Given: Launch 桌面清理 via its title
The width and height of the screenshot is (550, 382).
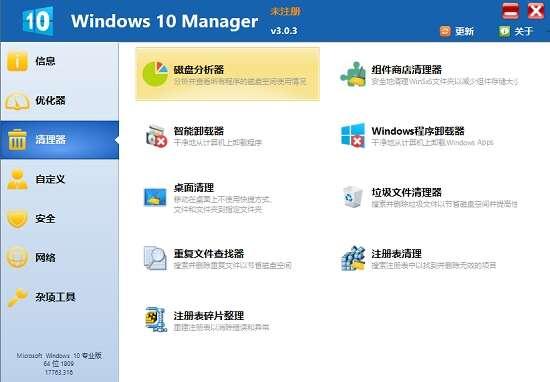Looking at the screenshot, I should click(194, 188).
